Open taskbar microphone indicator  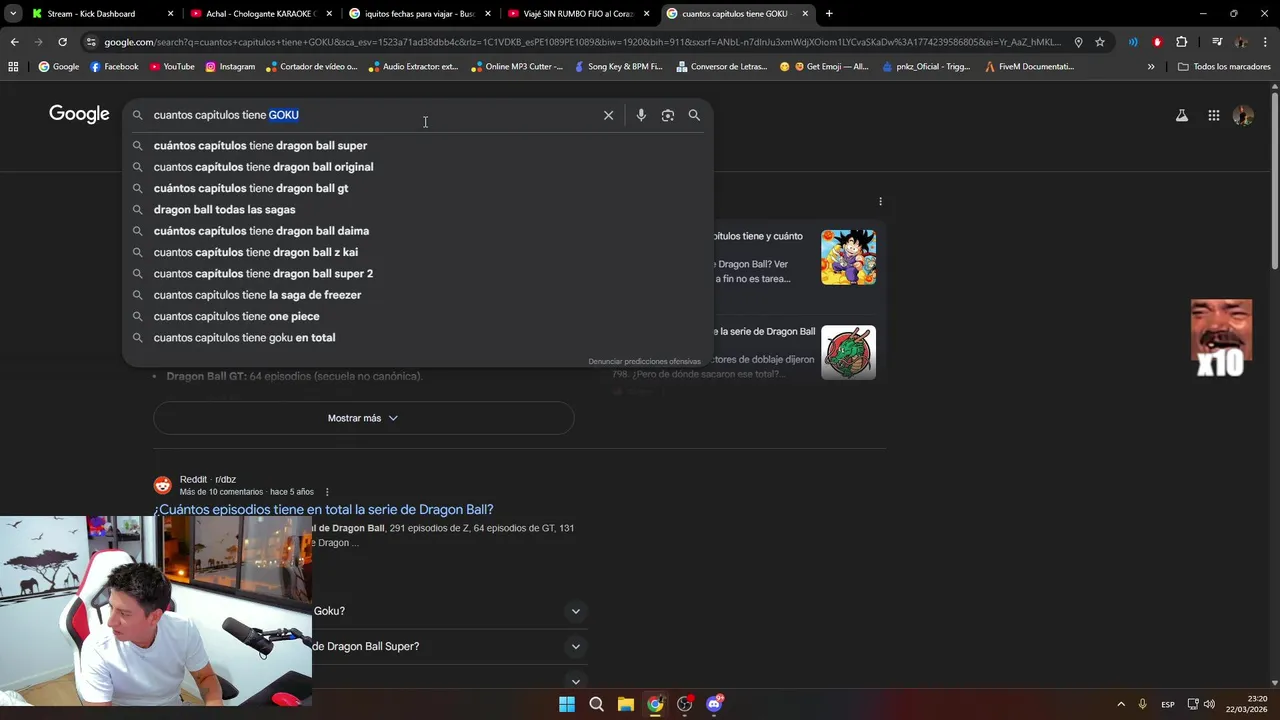(1142, 704)
